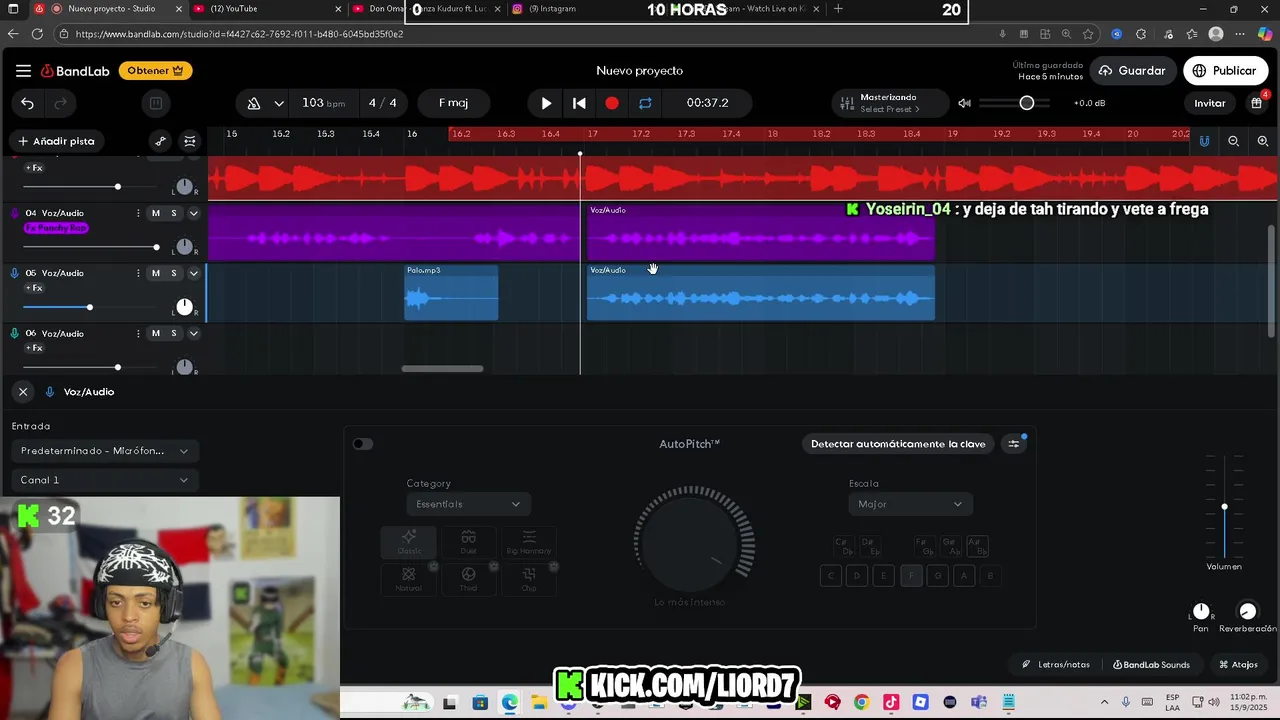
Task: Mute master output speaker icon
Action: pyautogui.click(x=964, y=103)
